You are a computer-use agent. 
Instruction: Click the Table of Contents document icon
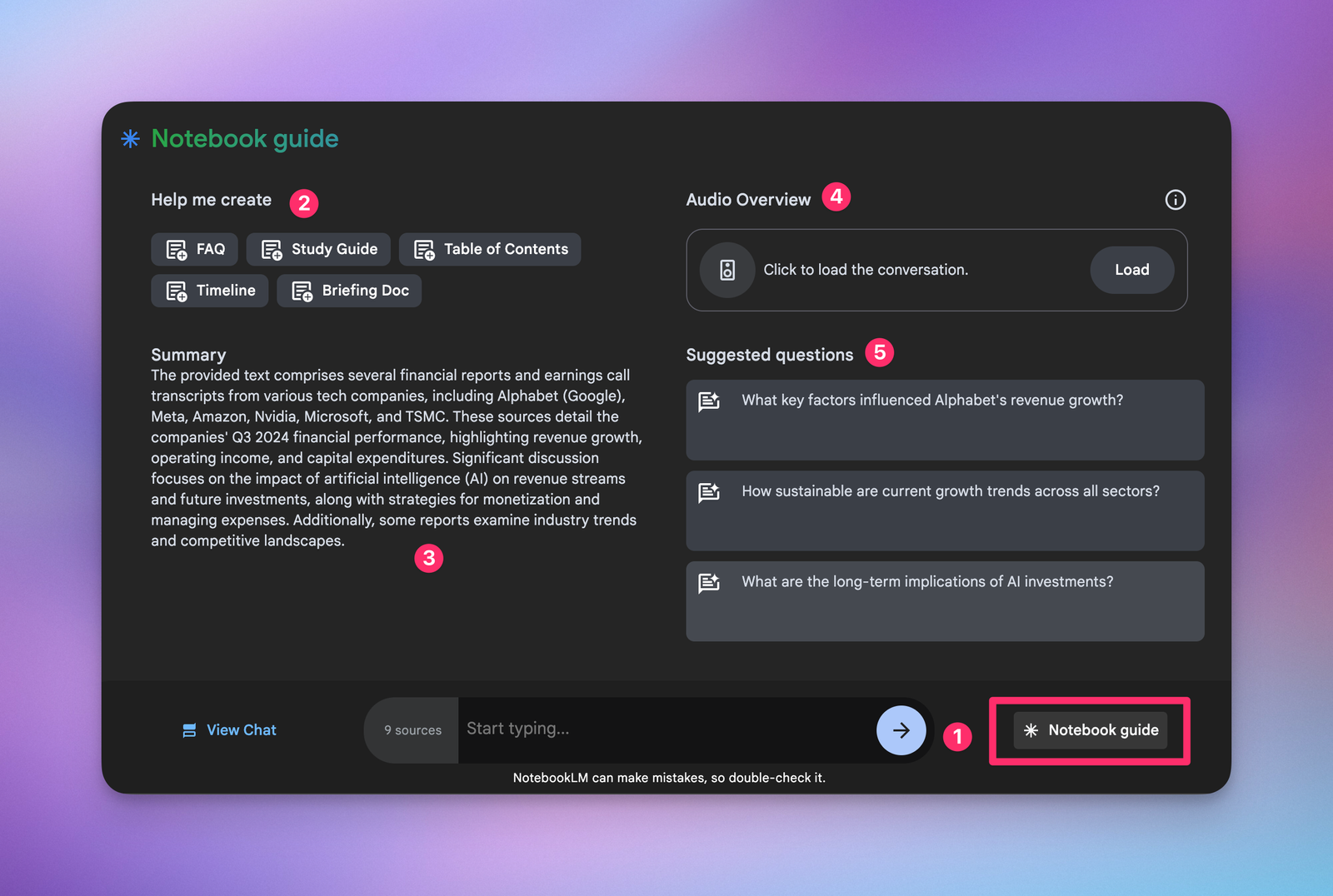(423, 249)
